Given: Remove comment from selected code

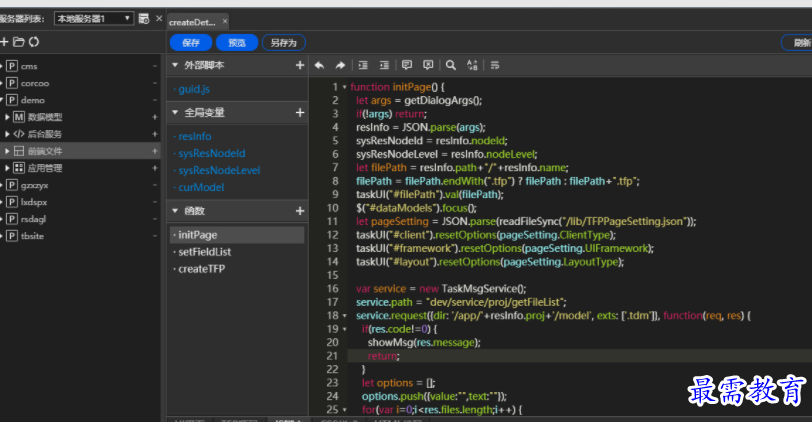Looking at the screenshot, I should [428, 65].
